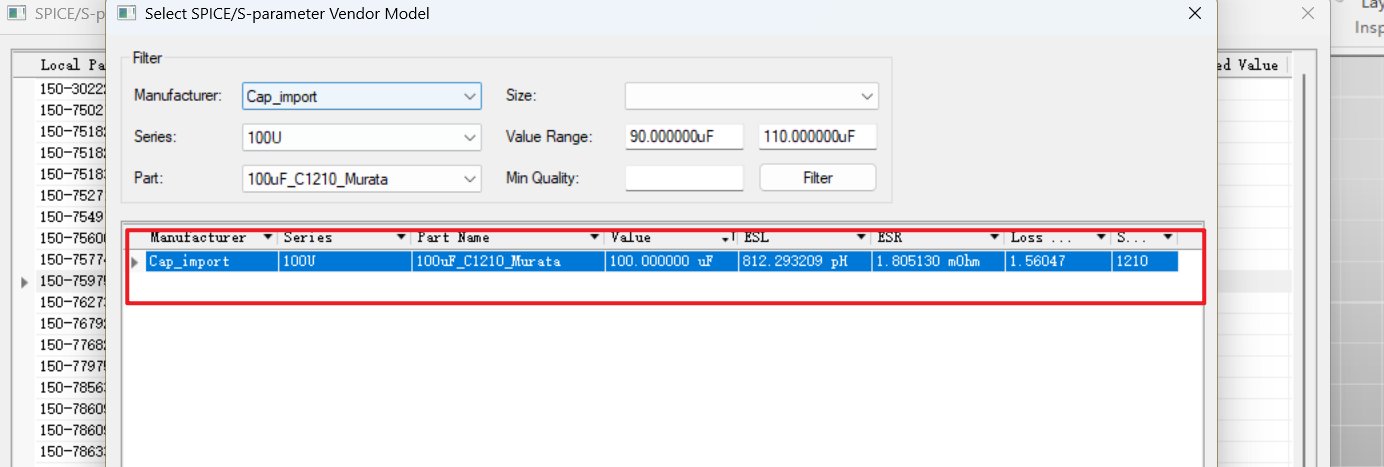The height and width of the screenshot is (467, 1384).
Task: Select row 150-7679 in background list
Action: (x=70, y=324)
